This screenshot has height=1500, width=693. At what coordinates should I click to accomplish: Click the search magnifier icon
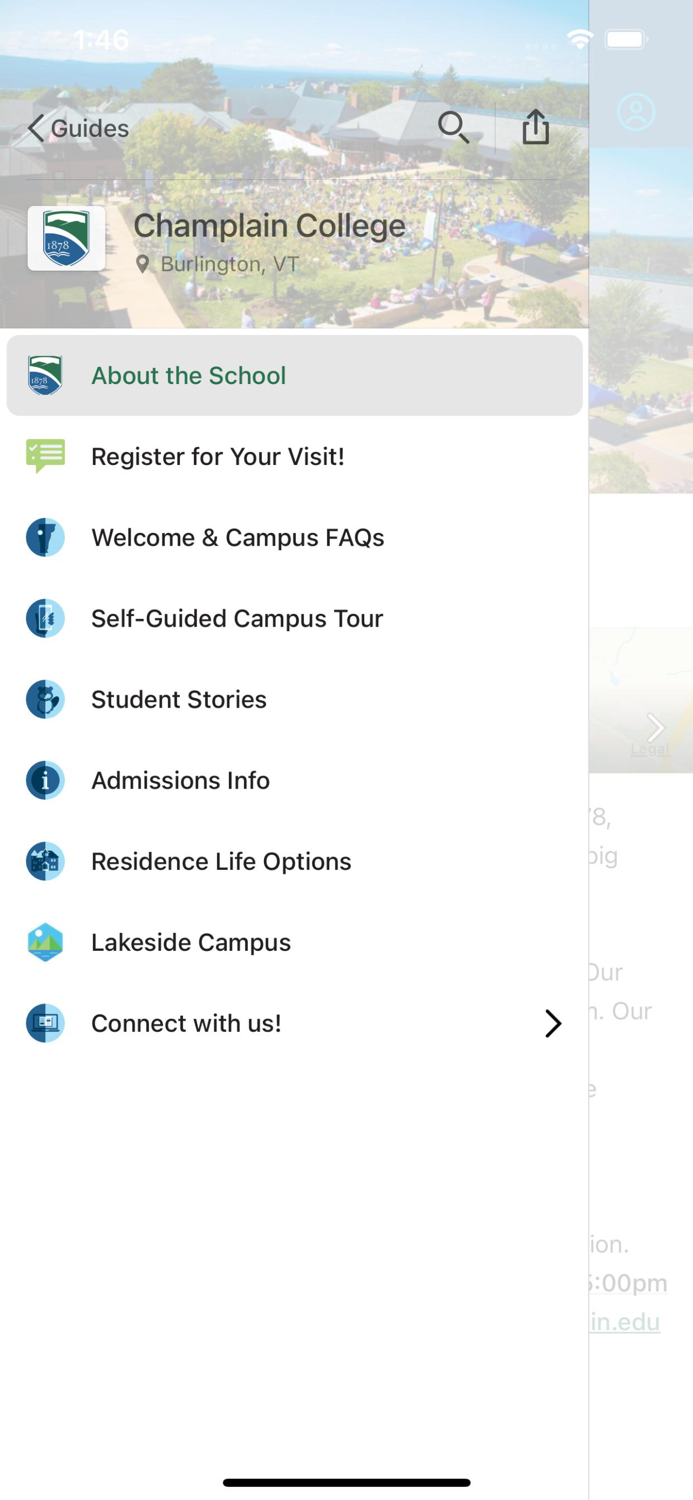click(x=454, y=128)
